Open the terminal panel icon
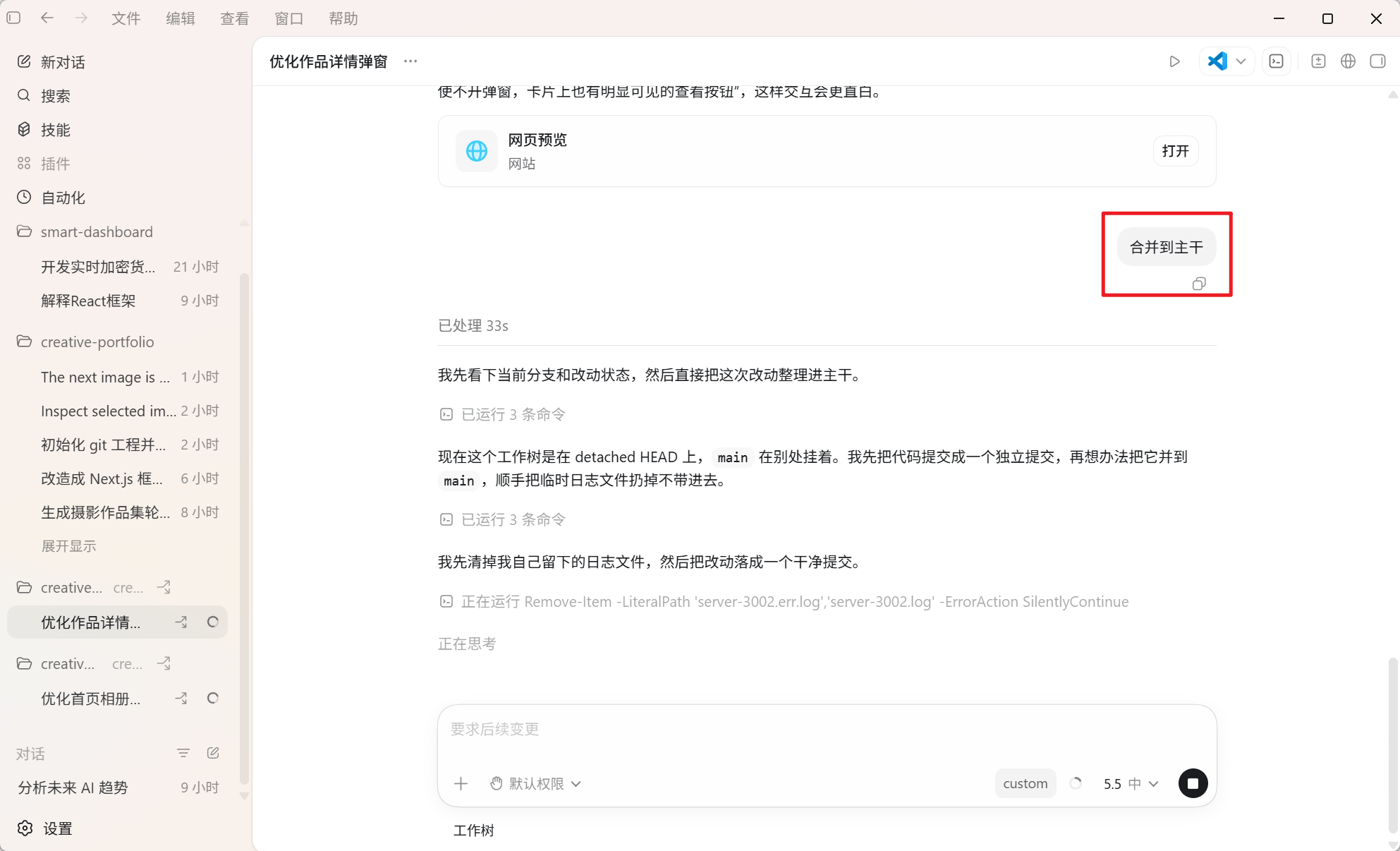The height and width of the screenshot is (851, 1400). click(1277, 61)
